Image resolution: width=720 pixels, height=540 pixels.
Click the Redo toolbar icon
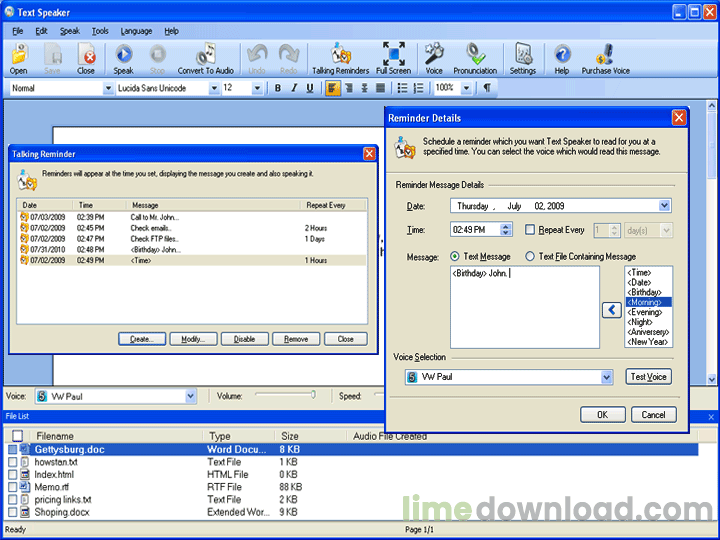pyautogui.click(x=288, y=58)
